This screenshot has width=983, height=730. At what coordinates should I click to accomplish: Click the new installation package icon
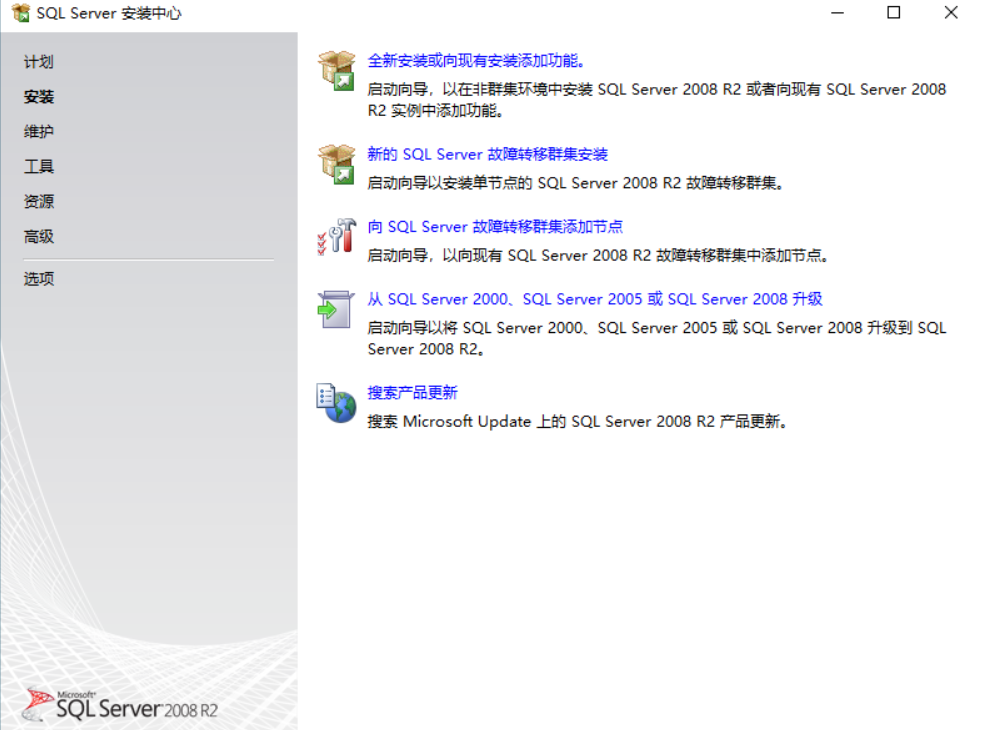tap(335, 70)
